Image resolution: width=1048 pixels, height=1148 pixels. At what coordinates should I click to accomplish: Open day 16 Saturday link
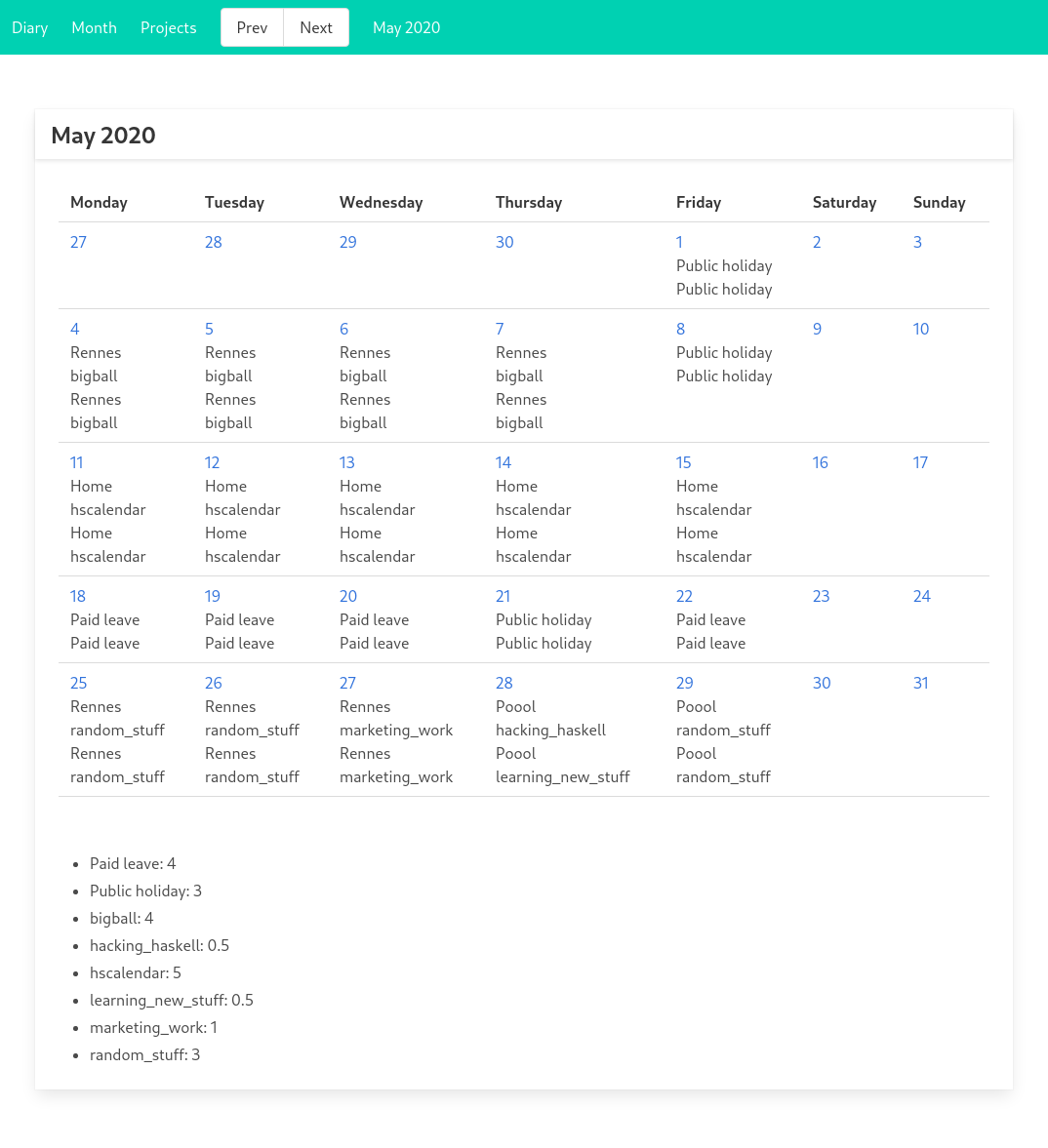click(821, 462)
